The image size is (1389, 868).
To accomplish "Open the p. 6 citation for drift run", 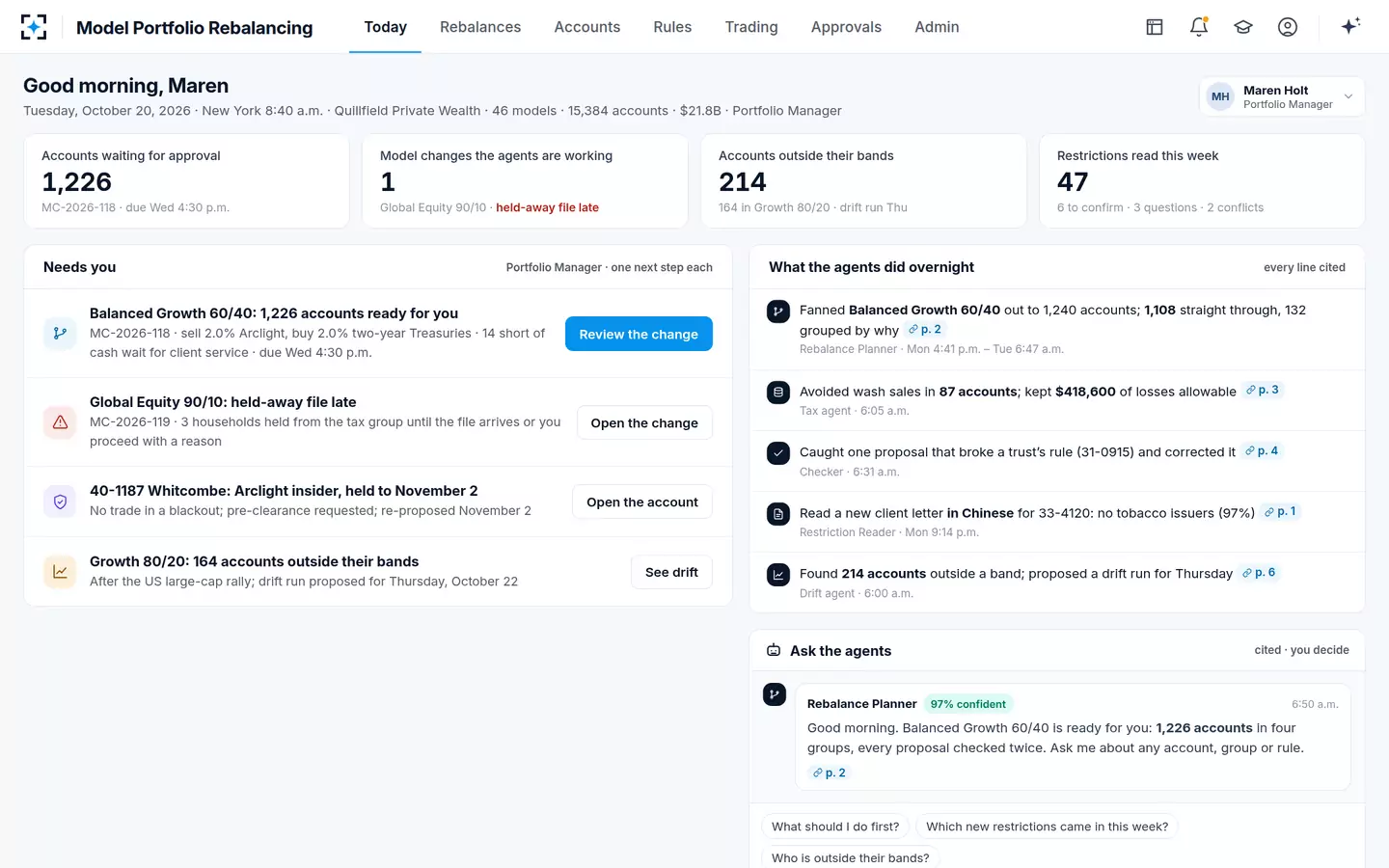I will point(1259,572).
